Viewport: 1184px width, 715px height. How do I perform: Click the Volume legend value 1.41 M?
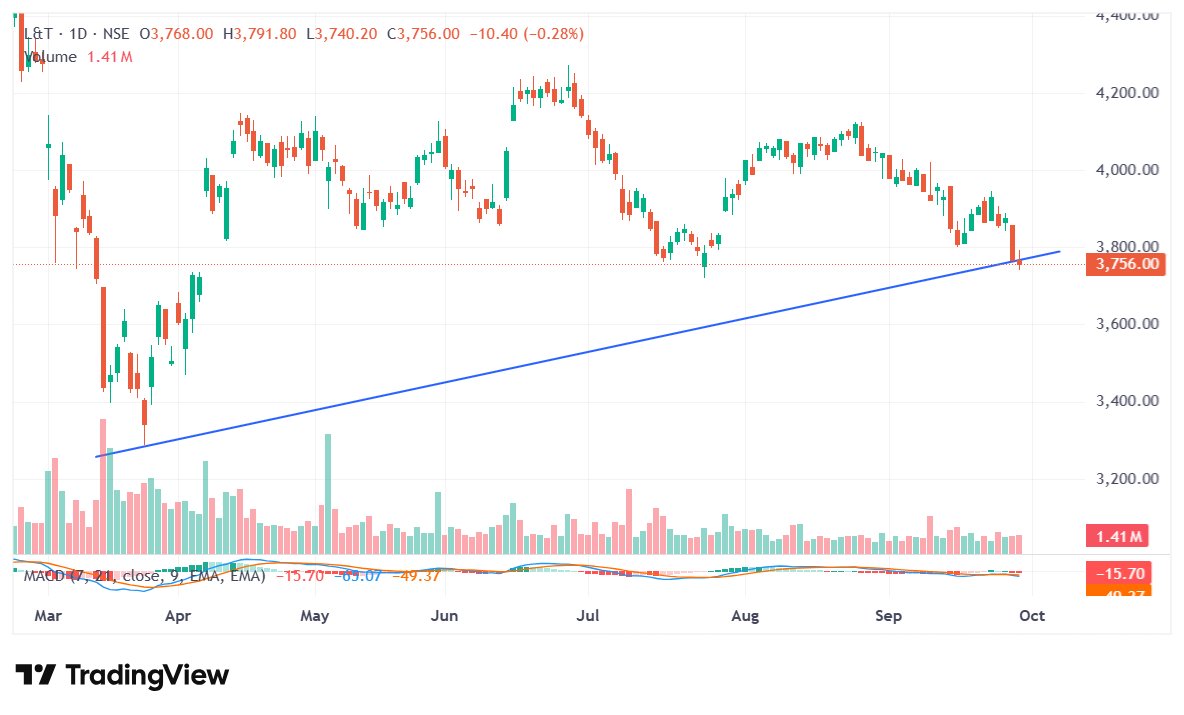pos(109,57)
